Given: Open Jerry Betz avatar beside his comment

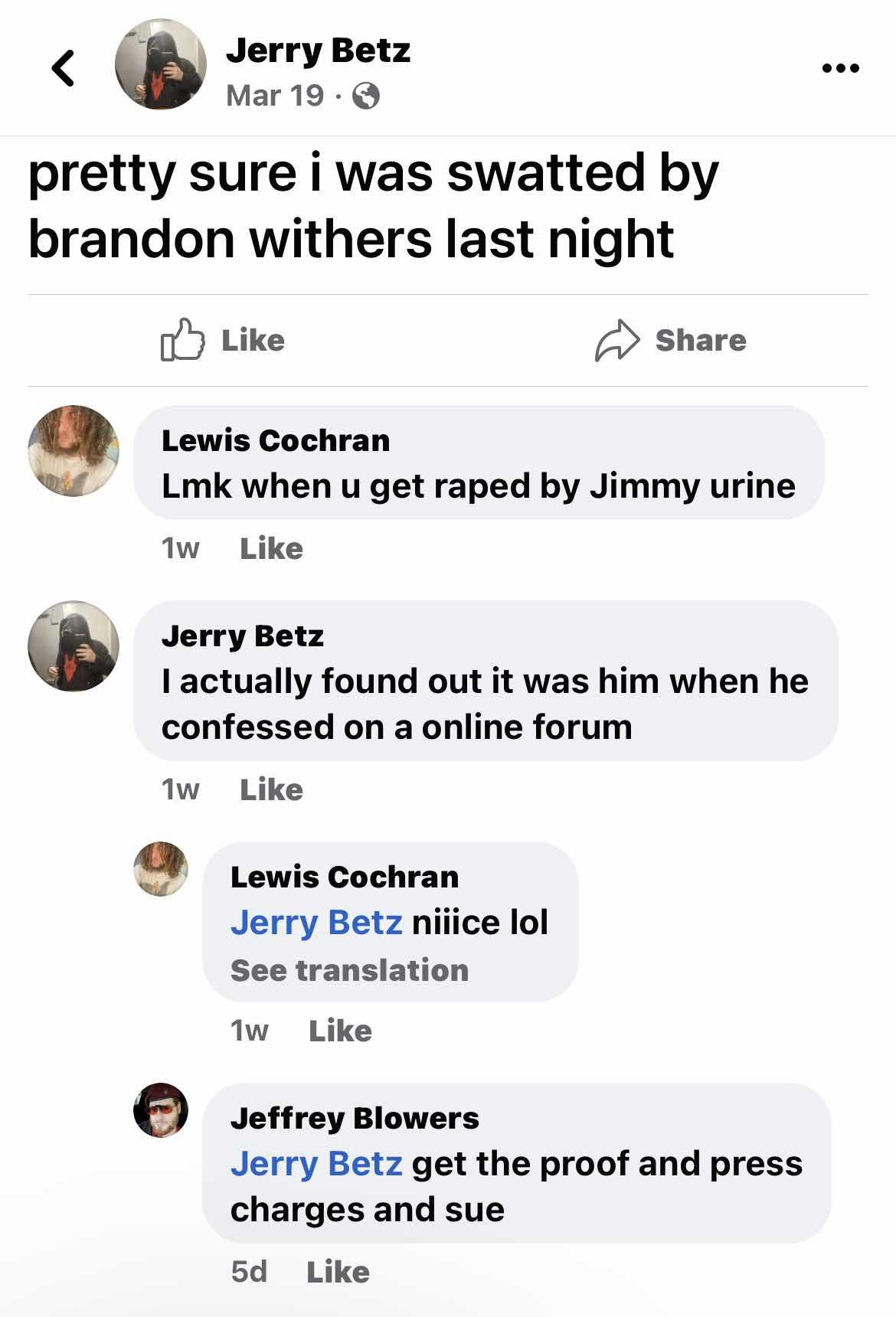Looking at the screenshot, I should coord(74,646).
